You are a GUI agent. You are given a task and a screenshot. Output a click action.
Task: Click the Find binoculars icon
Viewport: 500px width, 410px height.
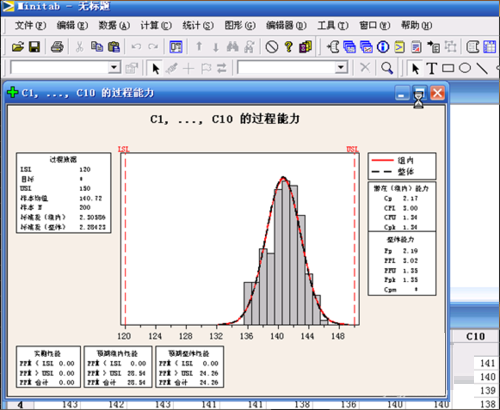233,47
